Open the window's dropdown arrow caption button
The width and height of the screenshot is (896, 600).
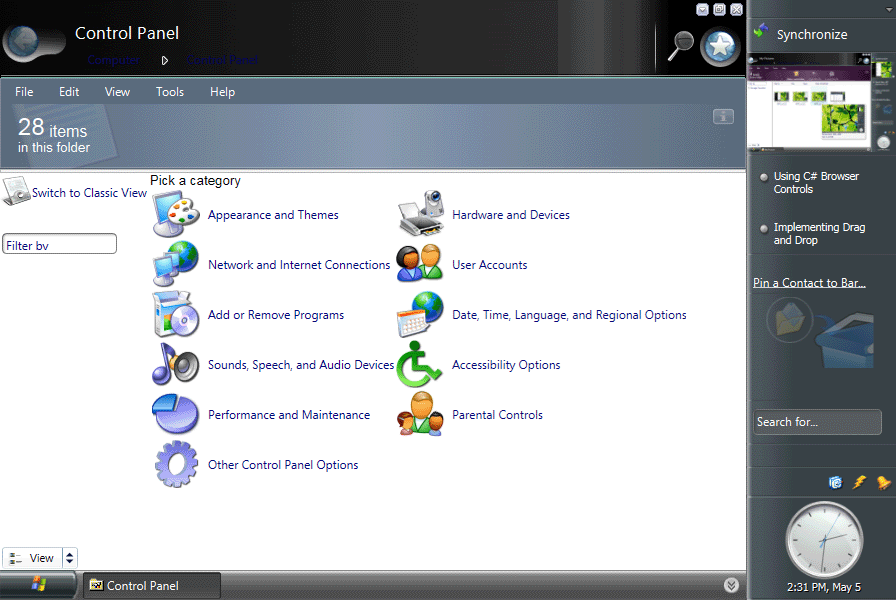click(x=702, y=10)
